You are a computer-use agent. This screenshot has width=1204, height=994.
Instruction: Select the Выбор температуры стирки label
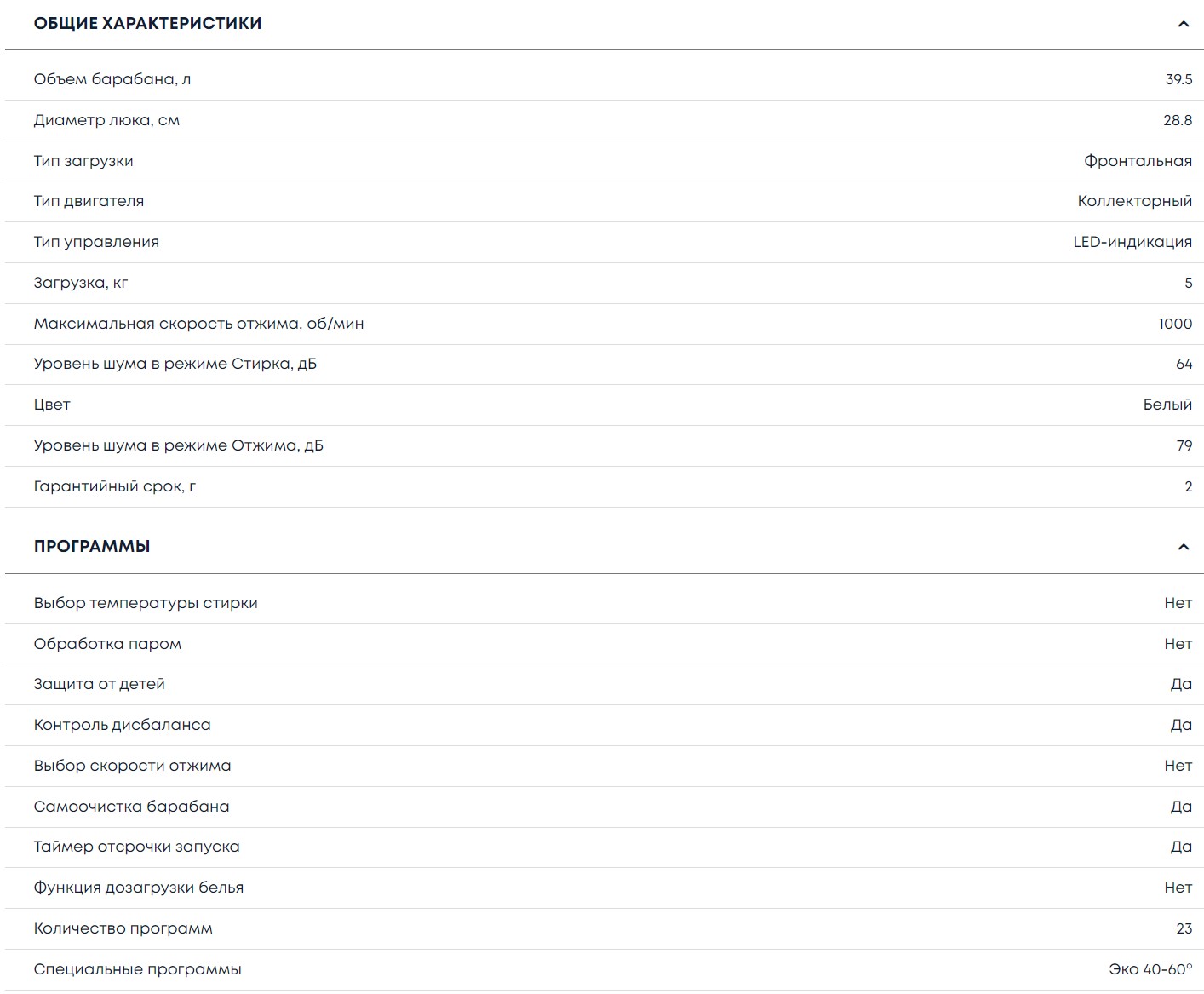tap(146, 603)
